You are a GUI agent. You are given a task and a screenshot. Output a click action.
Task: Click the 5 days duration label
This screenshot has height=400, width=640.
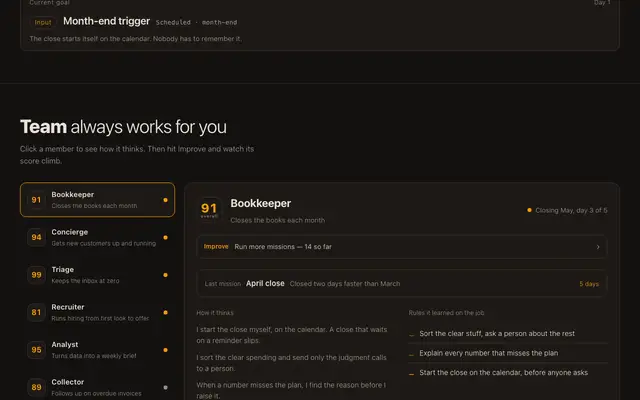(x=589, y=284)
